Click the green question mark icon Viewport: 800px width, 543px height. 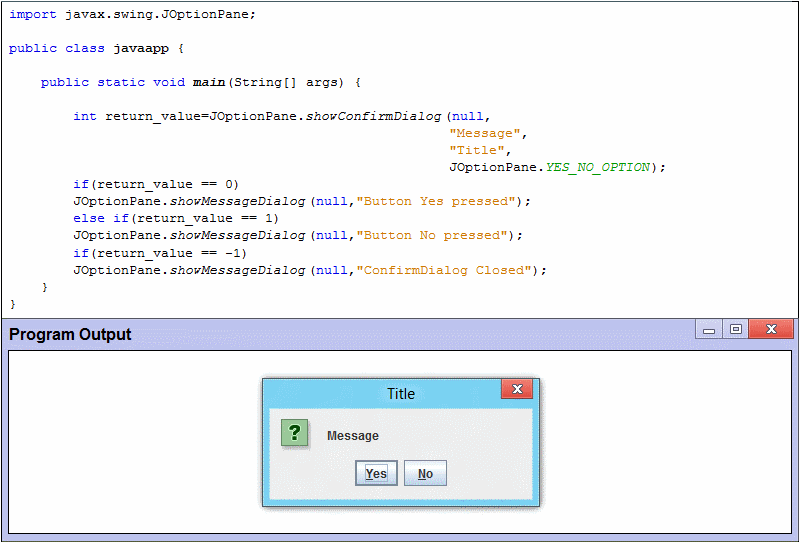coord(294,433)
